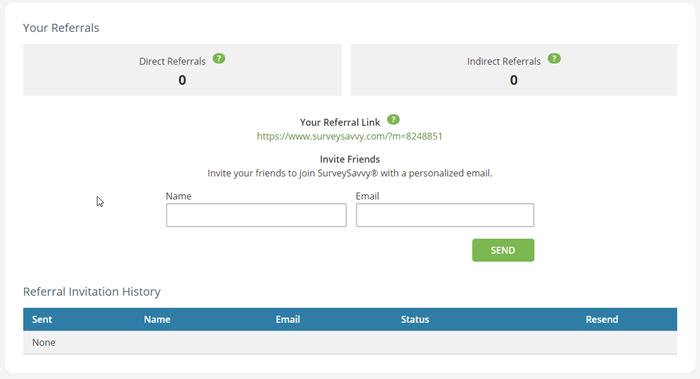Click the Direct Referrals count of 0
This screenshot has height=379, width=700.
(x=182, y=80)
